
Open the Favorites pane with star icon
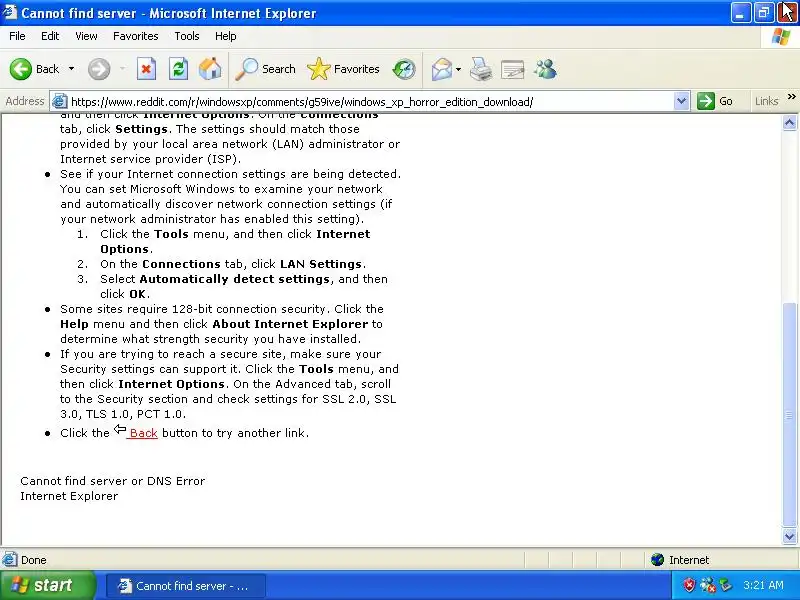click(343, 69)
